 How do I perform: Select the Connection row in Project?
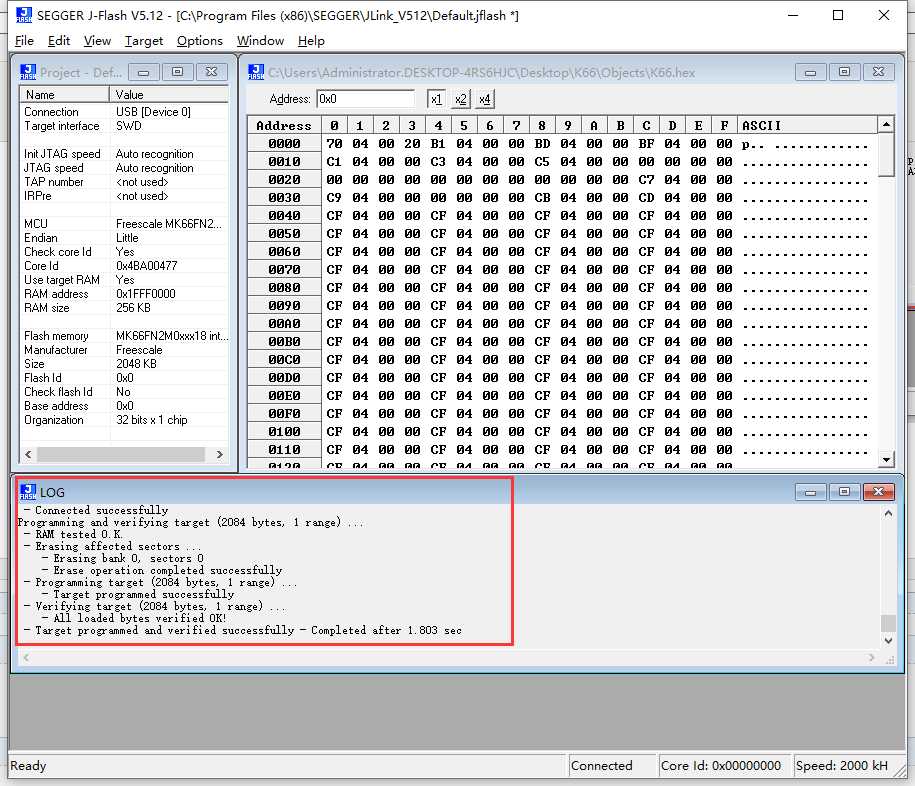coord(124,111)
